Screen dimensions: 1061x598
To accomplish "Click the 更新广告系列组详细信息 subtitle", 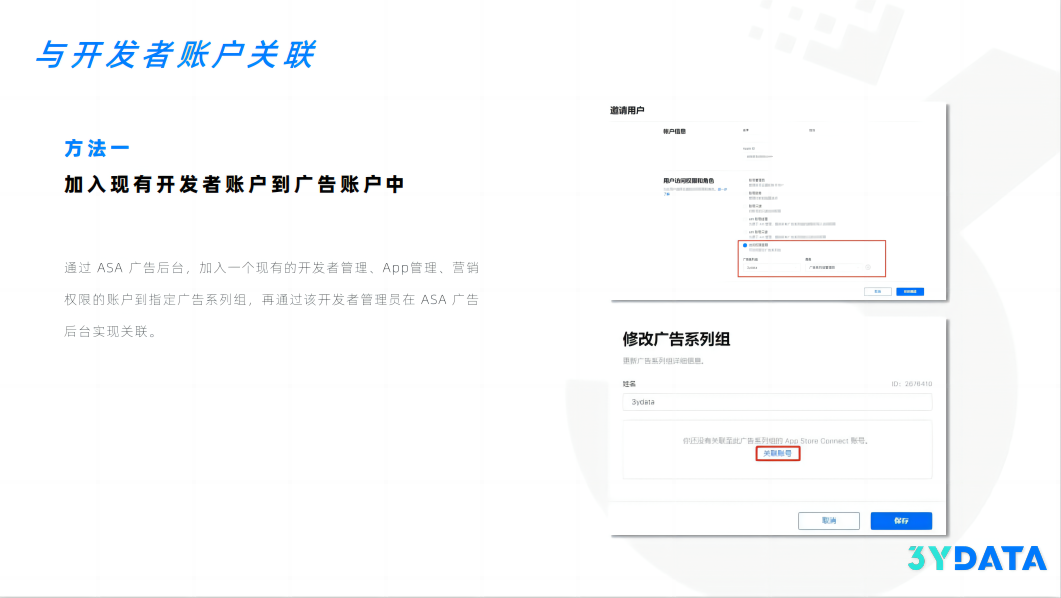I will click(x=664, y=361).
